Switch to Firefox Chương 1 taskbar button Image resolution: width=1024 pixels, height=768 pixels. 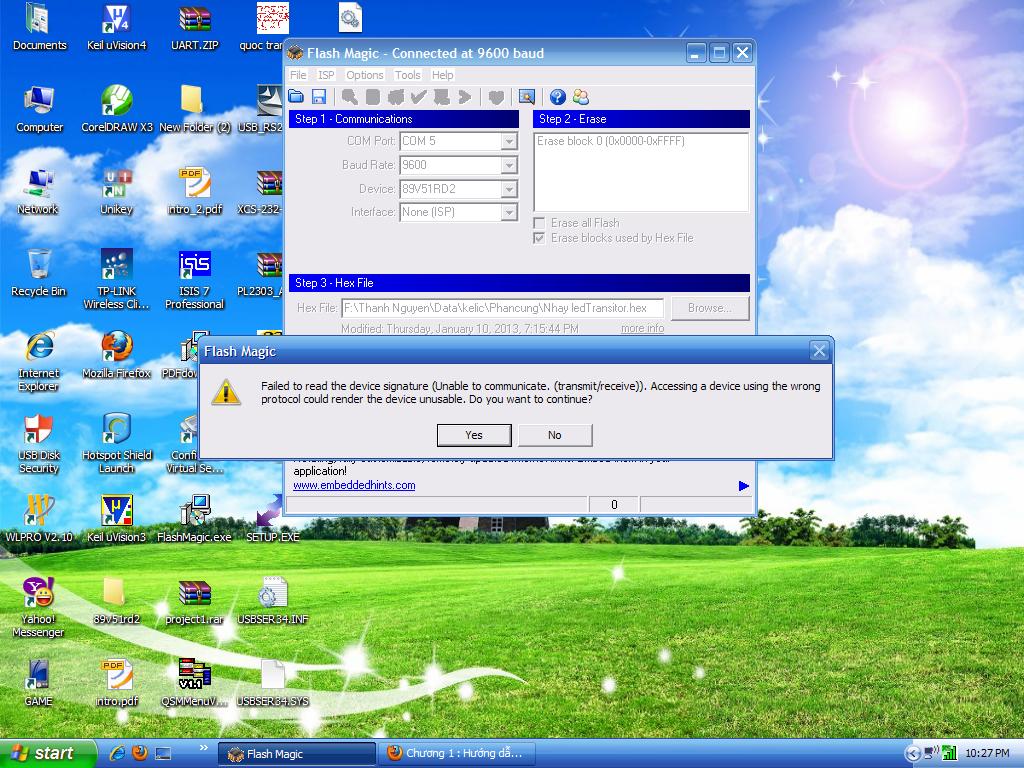pos(457,754)
